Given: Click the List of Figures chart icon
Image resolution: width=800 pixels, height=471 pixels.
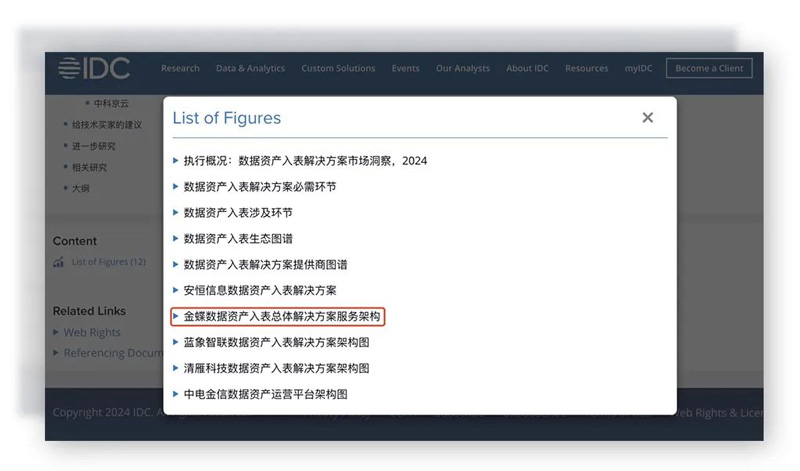Looking at the screenshot, I should coord(58,262).
